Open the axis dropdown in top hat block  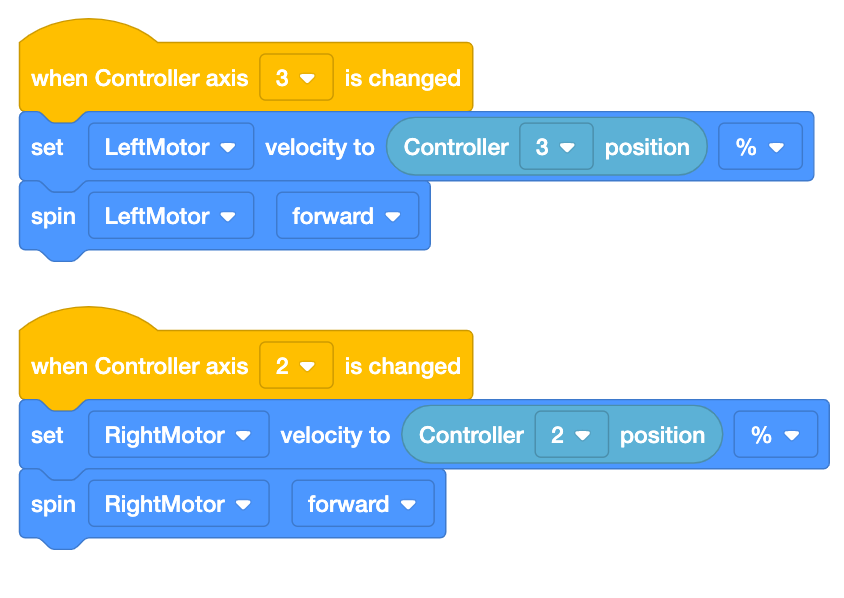click(x=296, y=78)
